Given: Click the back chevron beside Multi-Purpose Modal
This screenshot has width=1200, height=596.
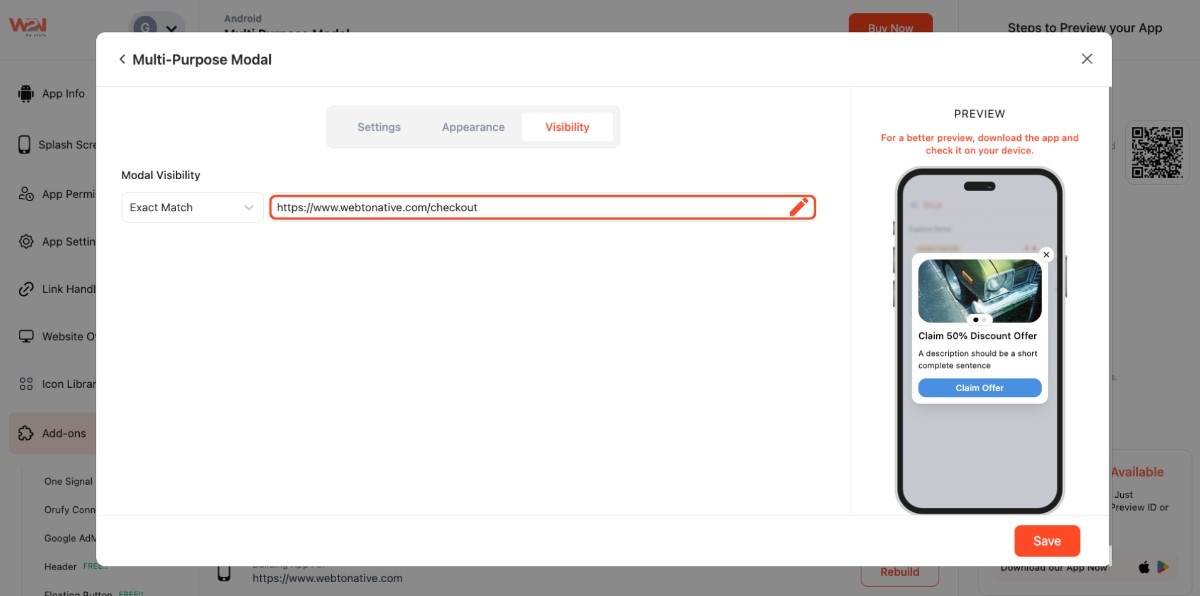Looking at the screenshot, I should 122,60.
